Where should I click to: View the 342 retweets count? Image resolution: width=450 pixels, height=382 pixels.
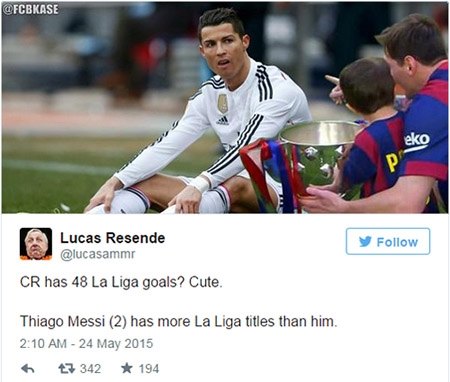click(x=90, y=369)
